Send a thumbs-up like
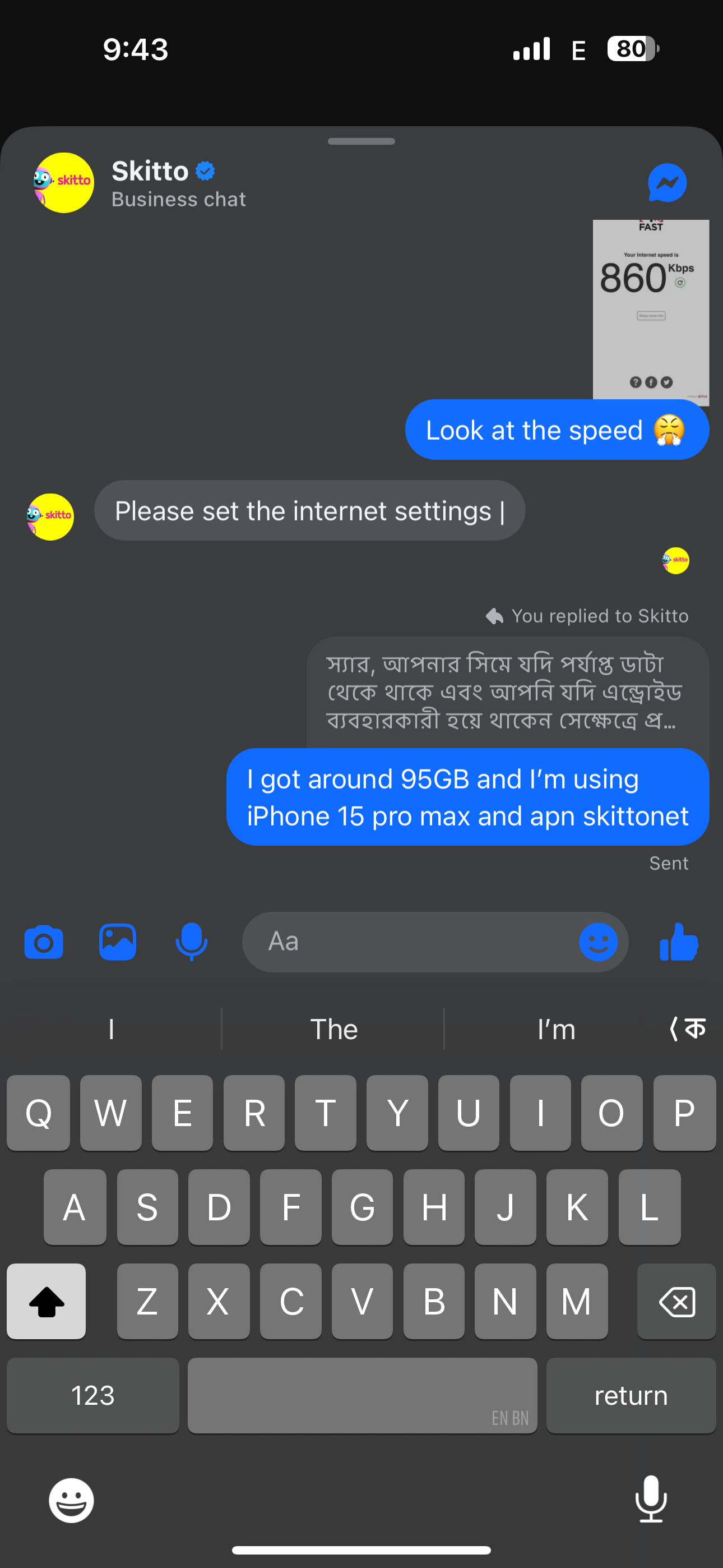This screenshot has width=723, height=1568. [x=679, y=942]
